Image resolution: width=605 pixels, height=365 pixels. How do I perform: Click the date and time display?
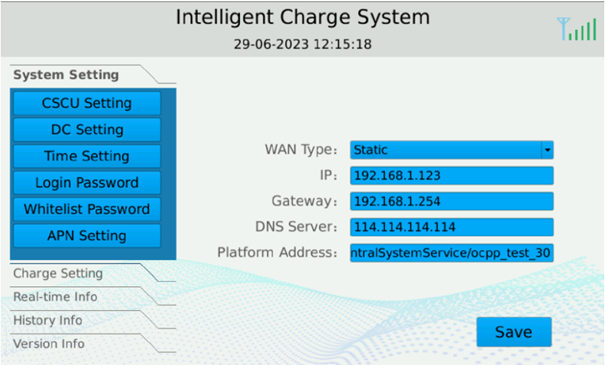point(302,44)
